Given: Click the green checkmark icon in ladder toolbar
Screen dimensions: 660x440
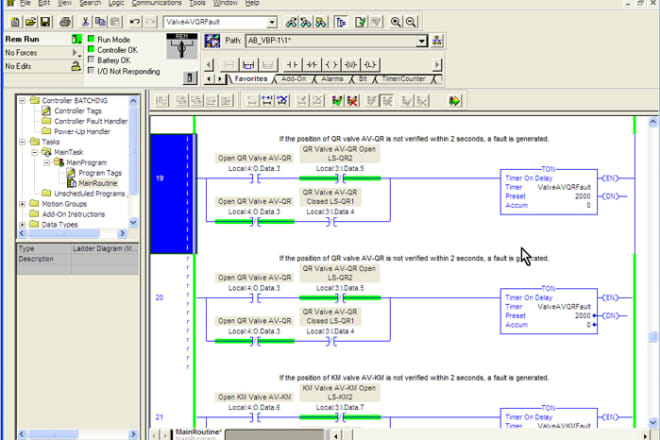Looking at the screenshot, I should click(337, 101).
